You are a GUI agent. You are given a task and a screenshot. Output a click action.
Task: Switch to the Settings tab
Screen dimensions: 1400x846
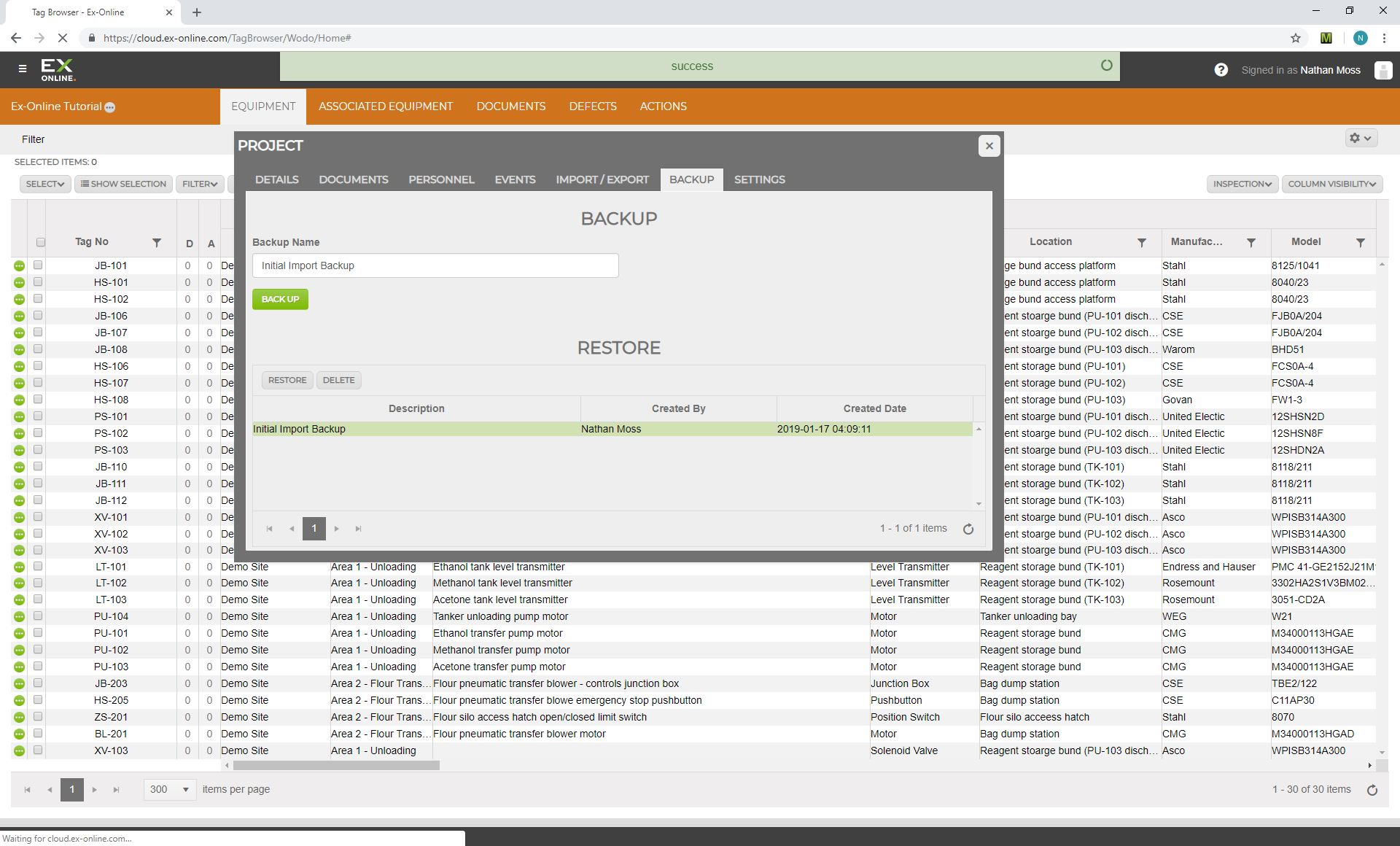point(759,179)
